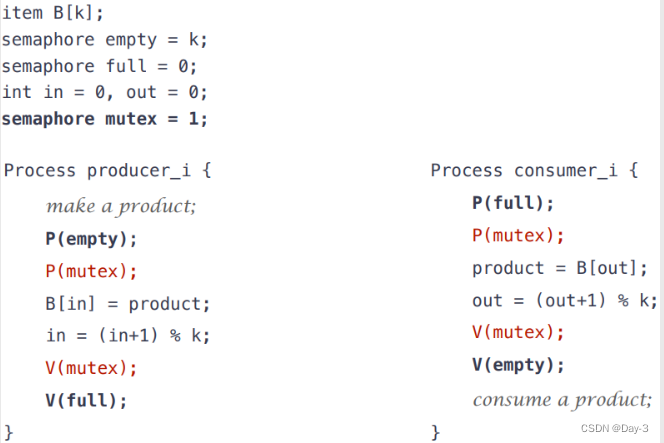Click the italic 'make a product;' text
This screenshot has width=664, height=443.
pos(121,206)
